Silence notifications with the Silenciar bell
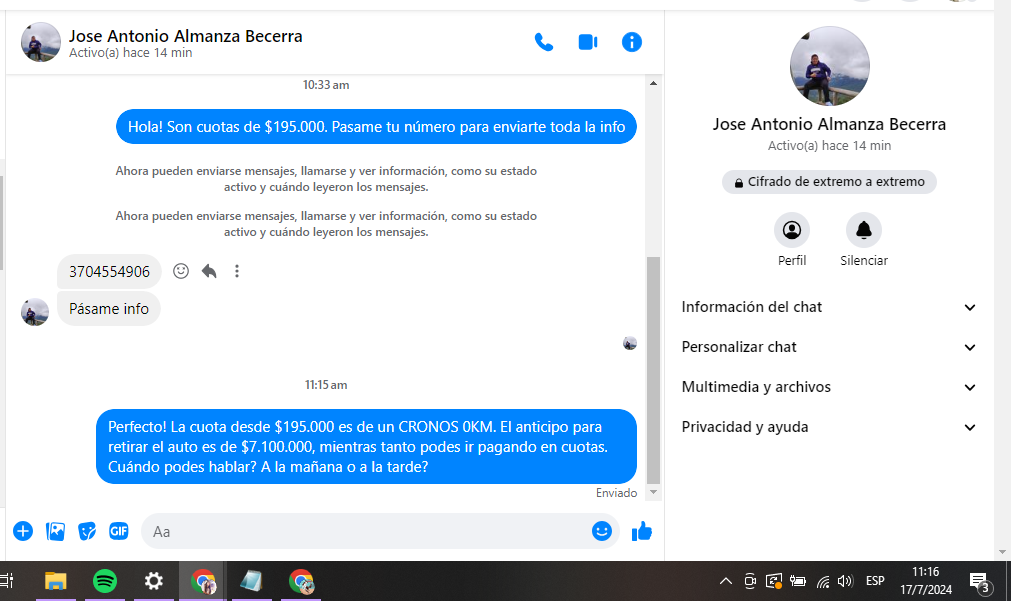Image resolution: width=1011 pixels, height=601 pixels. point(864,231)
